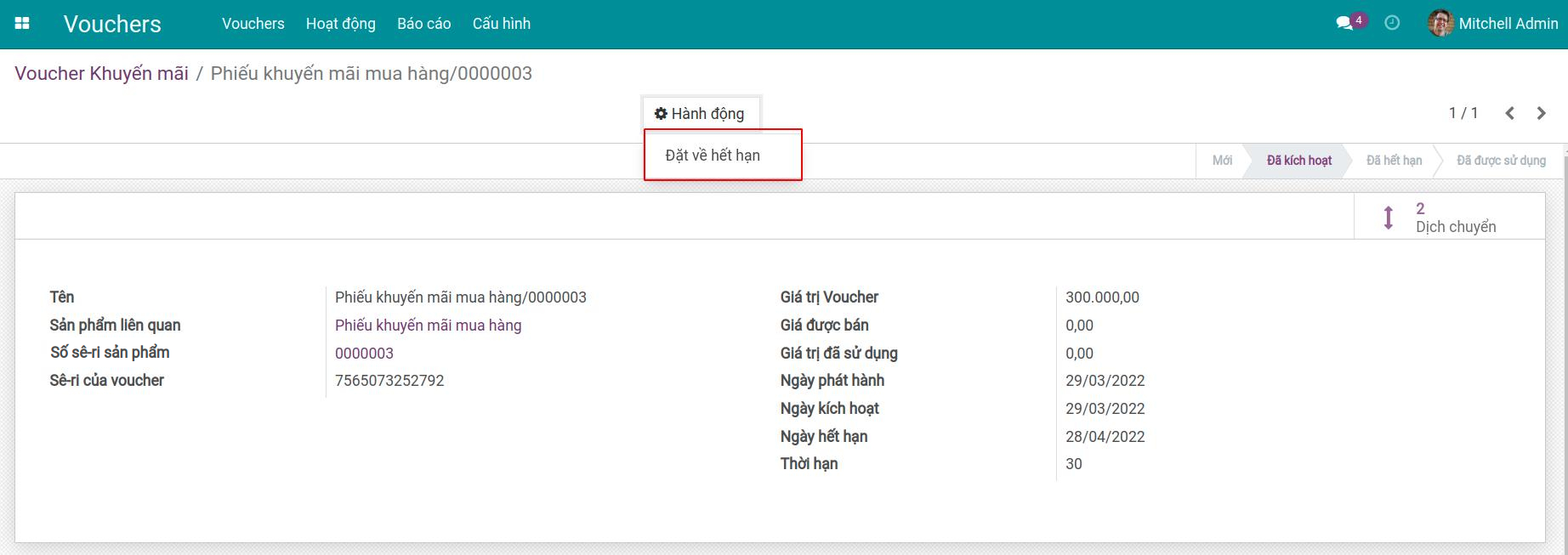Open the apps grid menu icon
1568x555 pixels.
pyautogui.click(x=23, y=24)
